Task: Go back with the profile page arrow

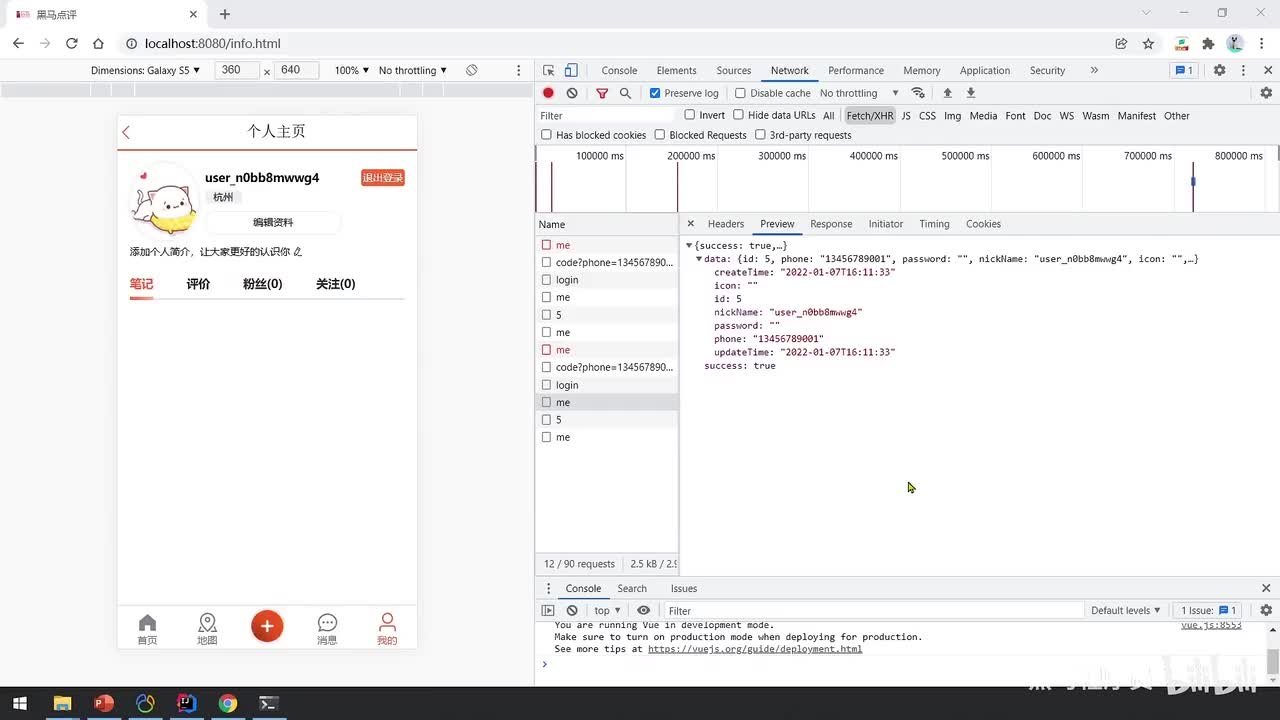Action: (127, 132)
